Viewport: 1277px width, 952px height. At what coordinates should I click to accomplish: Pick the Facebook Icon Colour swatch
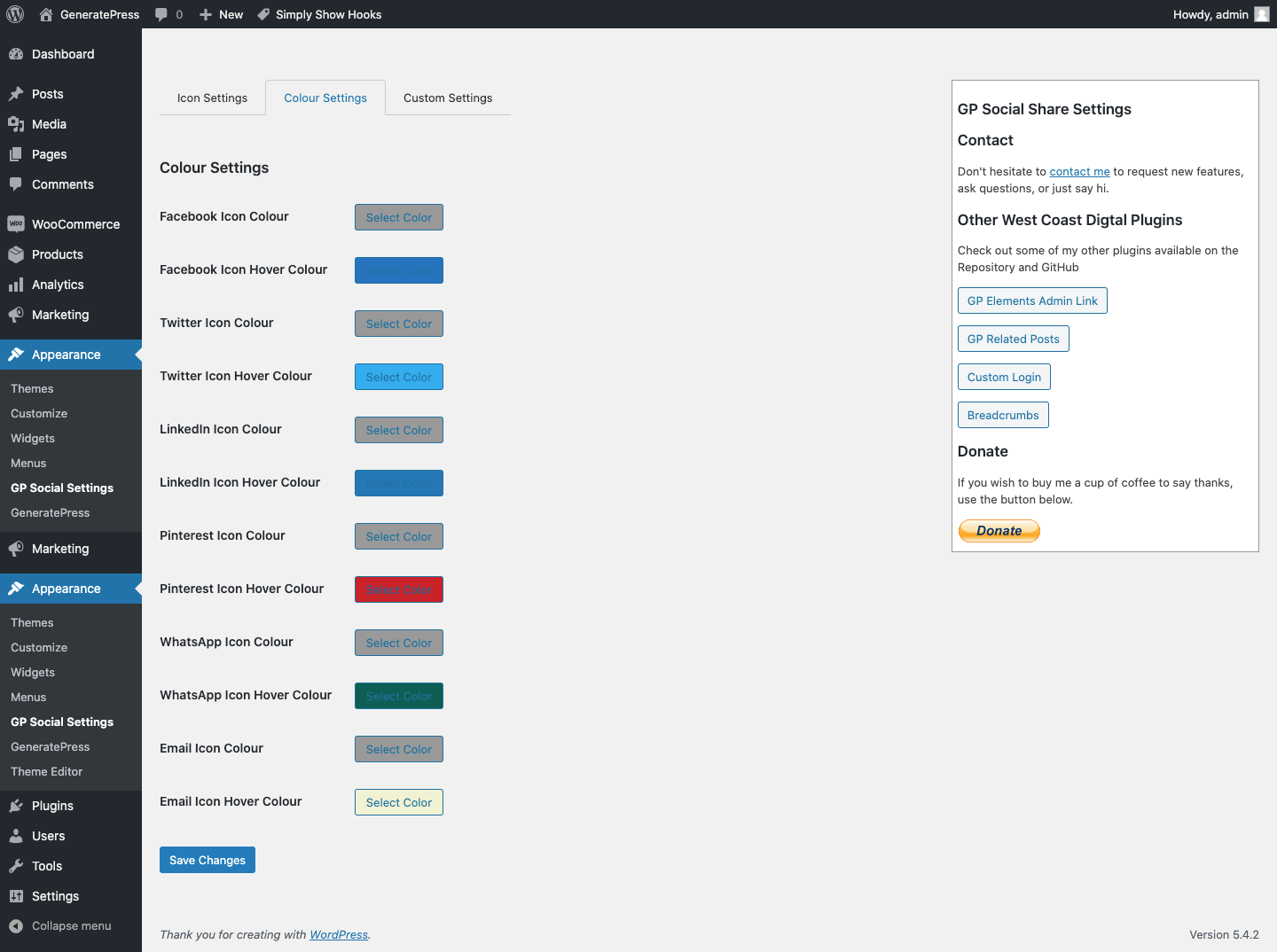(x=399, y=217)
